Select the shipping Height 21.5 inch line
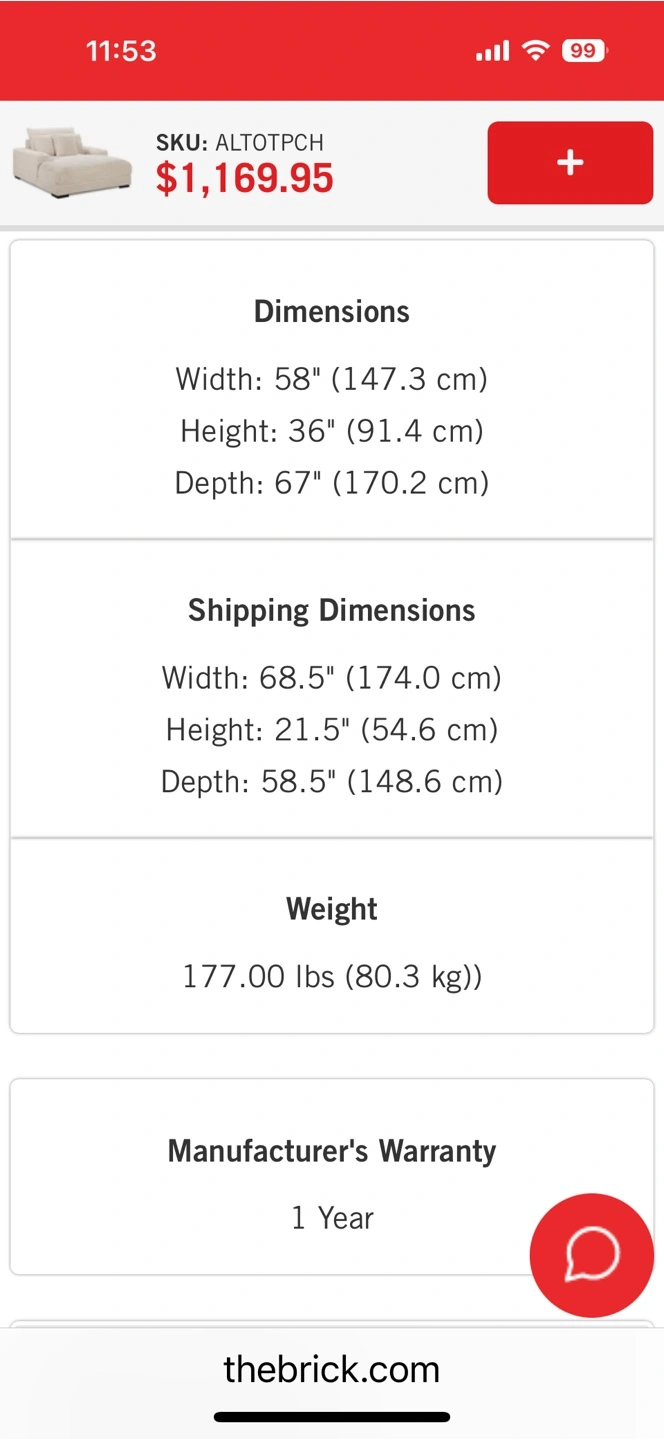Viewport: 664px width, 1440px height. point(332,729)
